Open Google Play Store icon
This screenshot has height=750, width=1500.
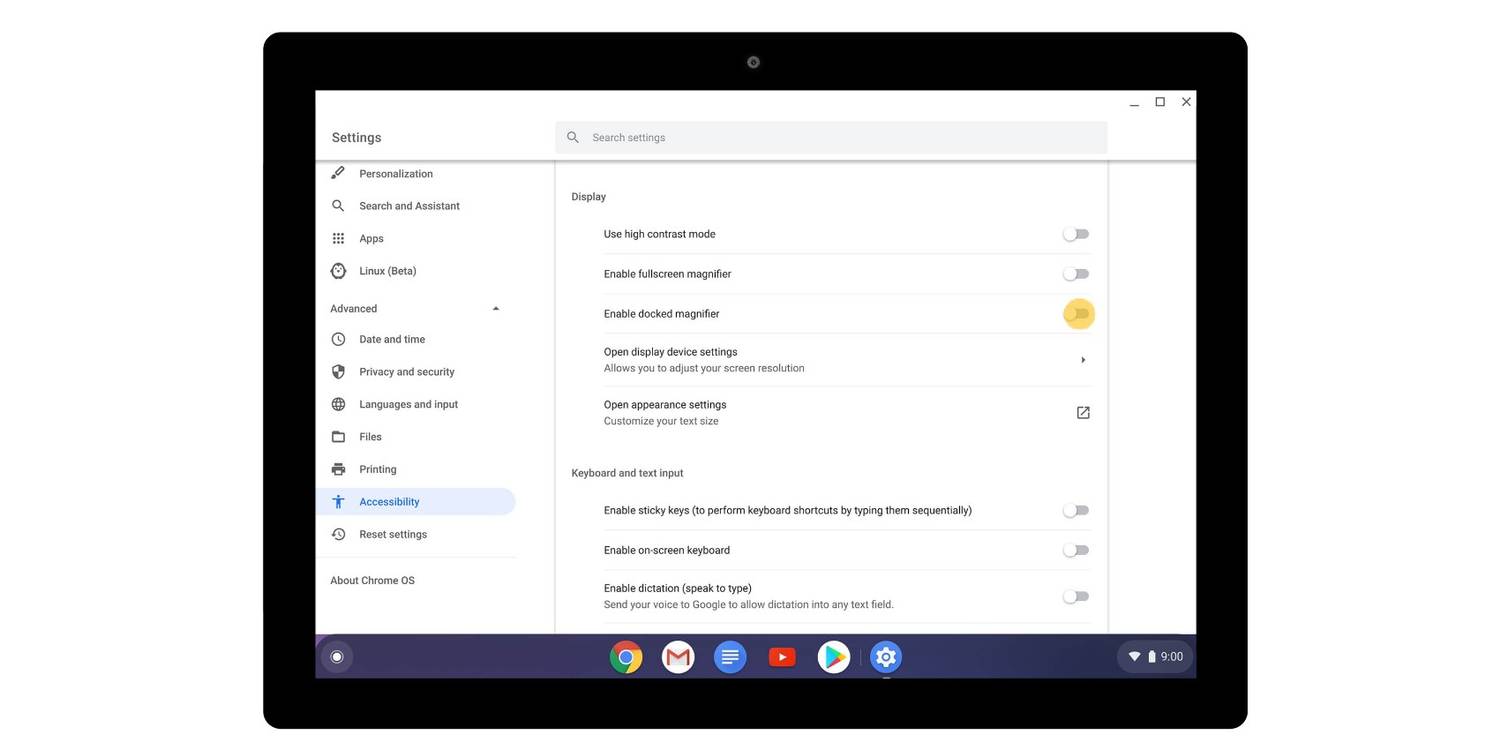coord(834,657)
